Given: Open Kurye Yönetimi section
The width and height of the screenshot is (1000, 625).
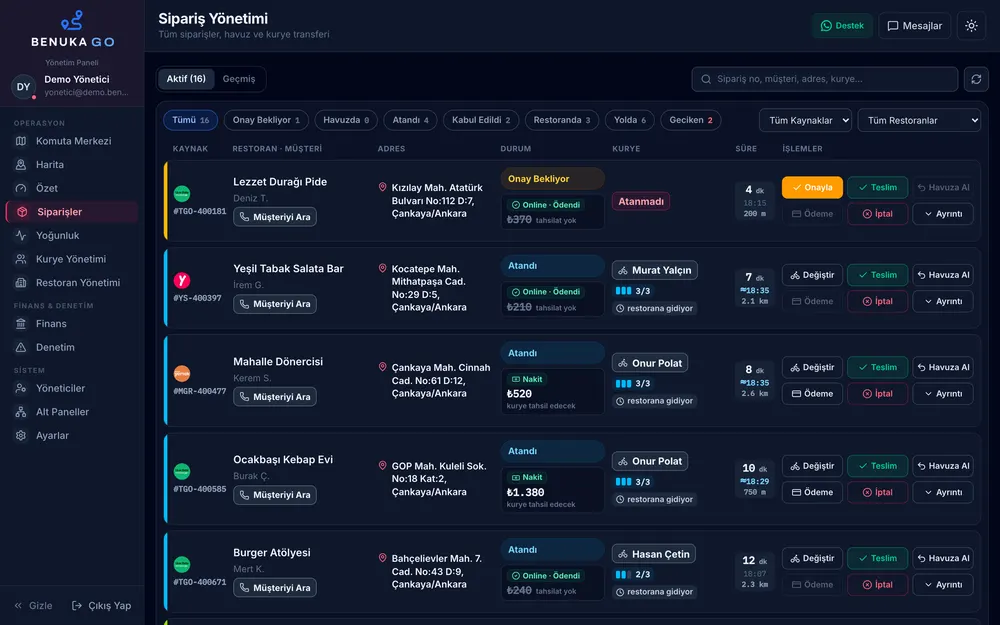Looking at the screenshot, I should (72, 259).
